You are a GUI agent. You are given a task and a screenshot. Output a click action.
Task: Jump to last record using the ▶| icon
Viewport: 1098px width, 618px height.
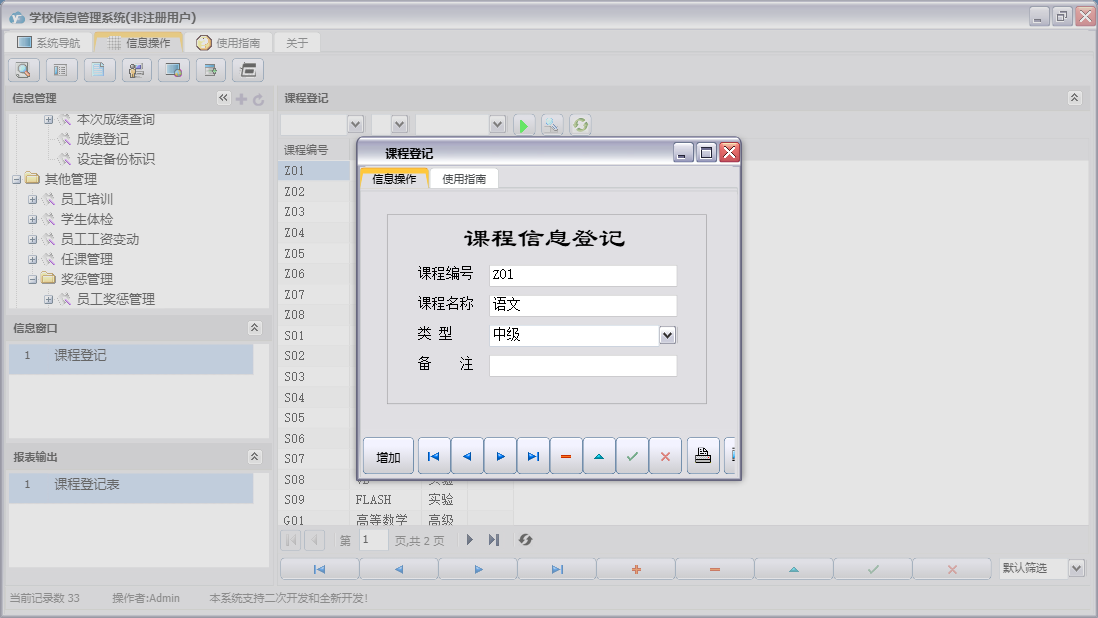point(533,456)
